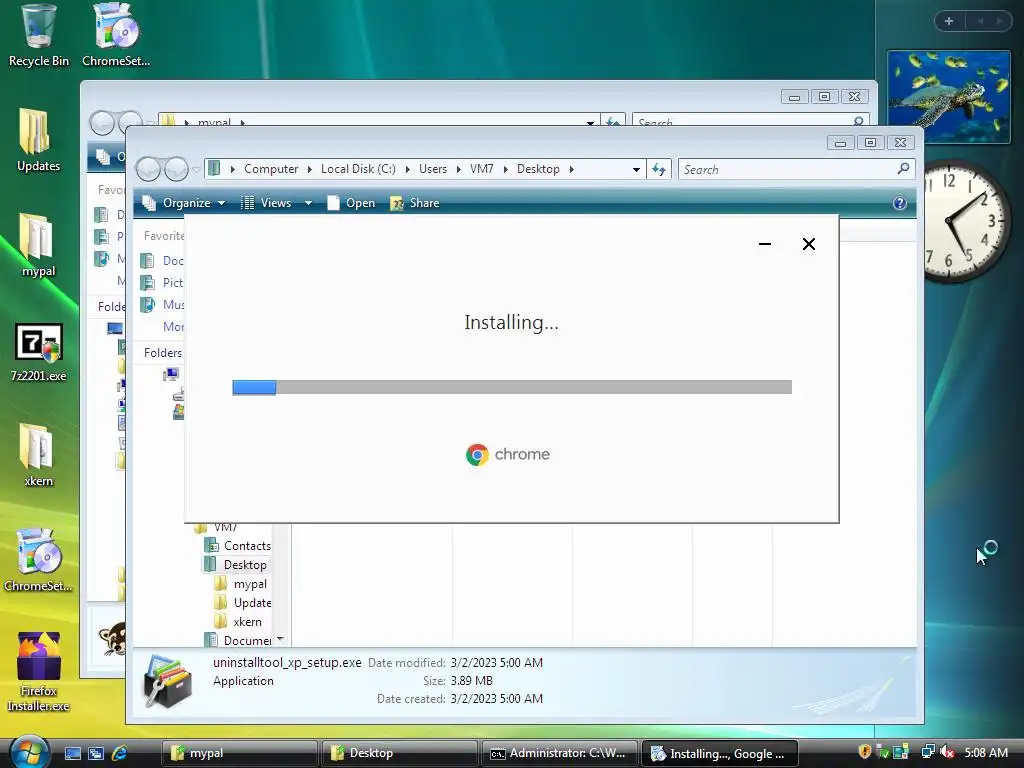The image size is (1024, 768).
Task: Click the sidebar add gadget plus button
Action: pyautogui.click(x=949, y=21)
